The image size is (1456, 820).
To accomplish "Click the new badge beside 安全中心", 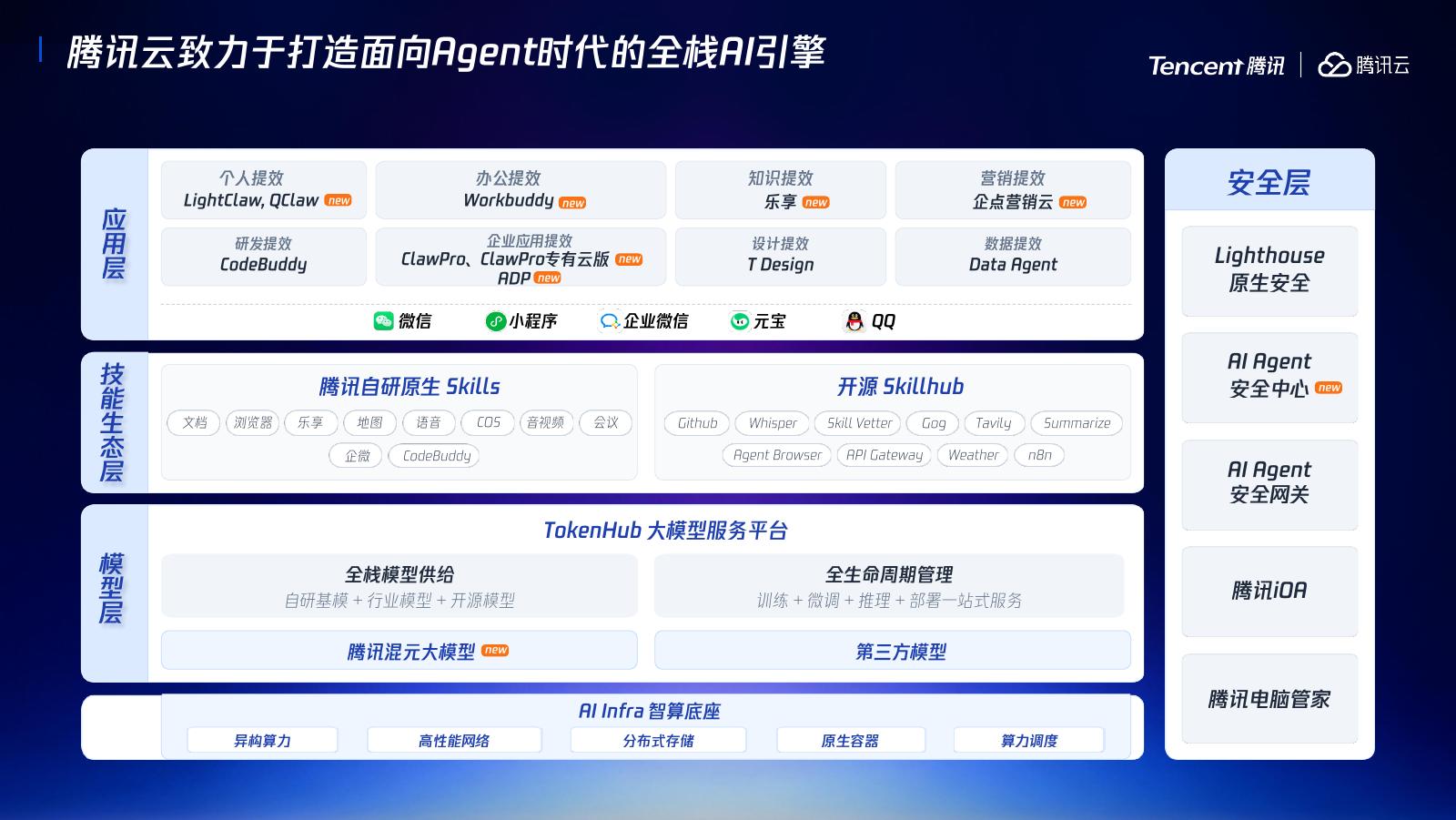I will pyautogui.click(x=1329, y=388).
